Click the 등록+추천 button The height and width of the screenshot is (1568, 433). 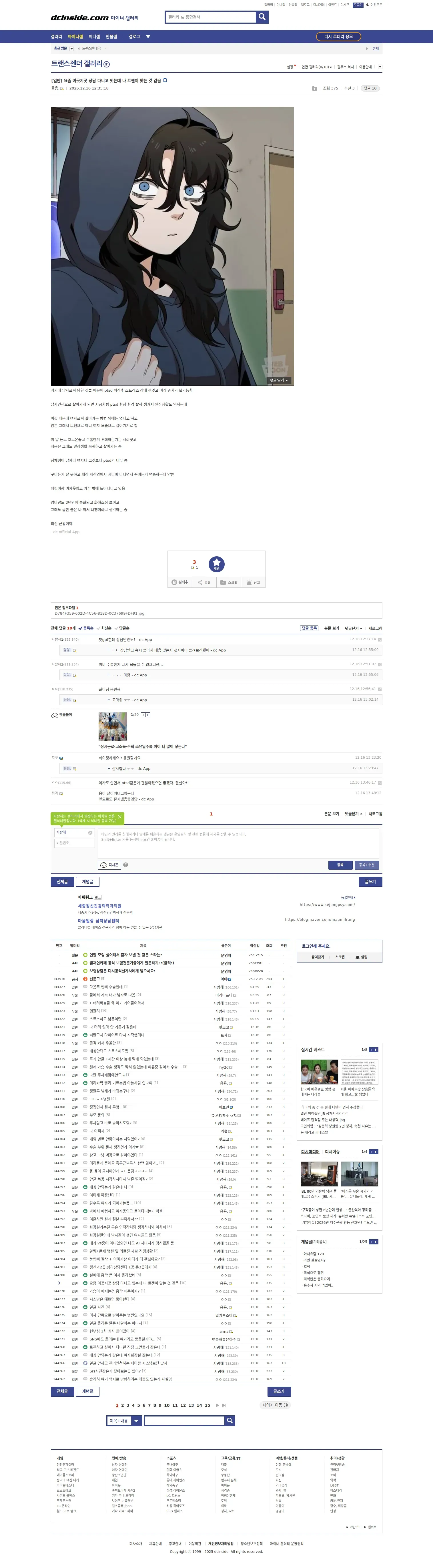click(367, 865)
